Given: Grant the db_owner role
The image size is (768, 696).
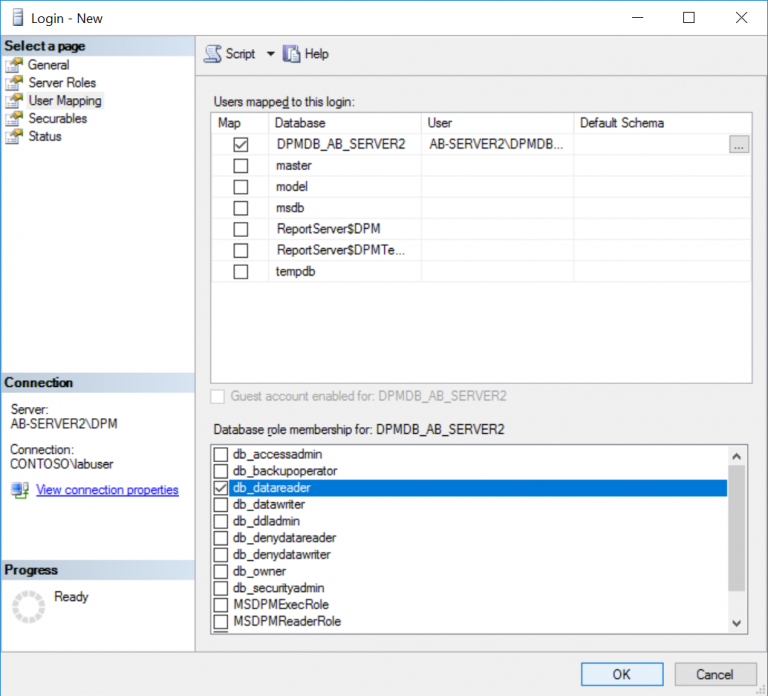Looking at the screenshot, I should (x=221, y=571).
